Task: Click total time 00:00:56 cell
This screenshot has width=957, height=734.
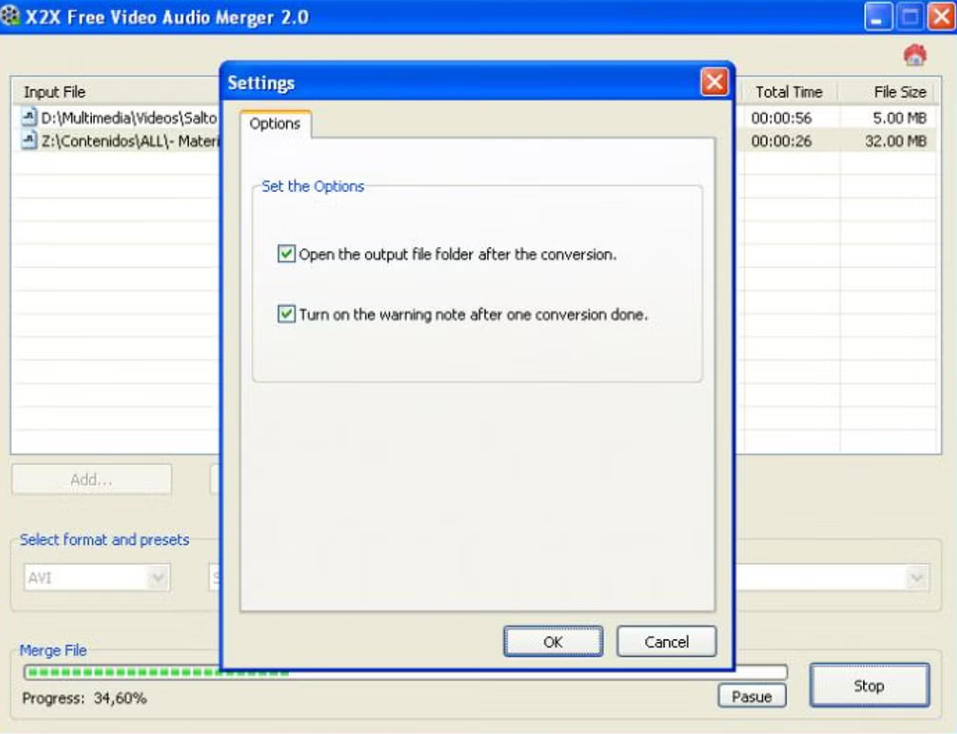Action: coord(781,118)
